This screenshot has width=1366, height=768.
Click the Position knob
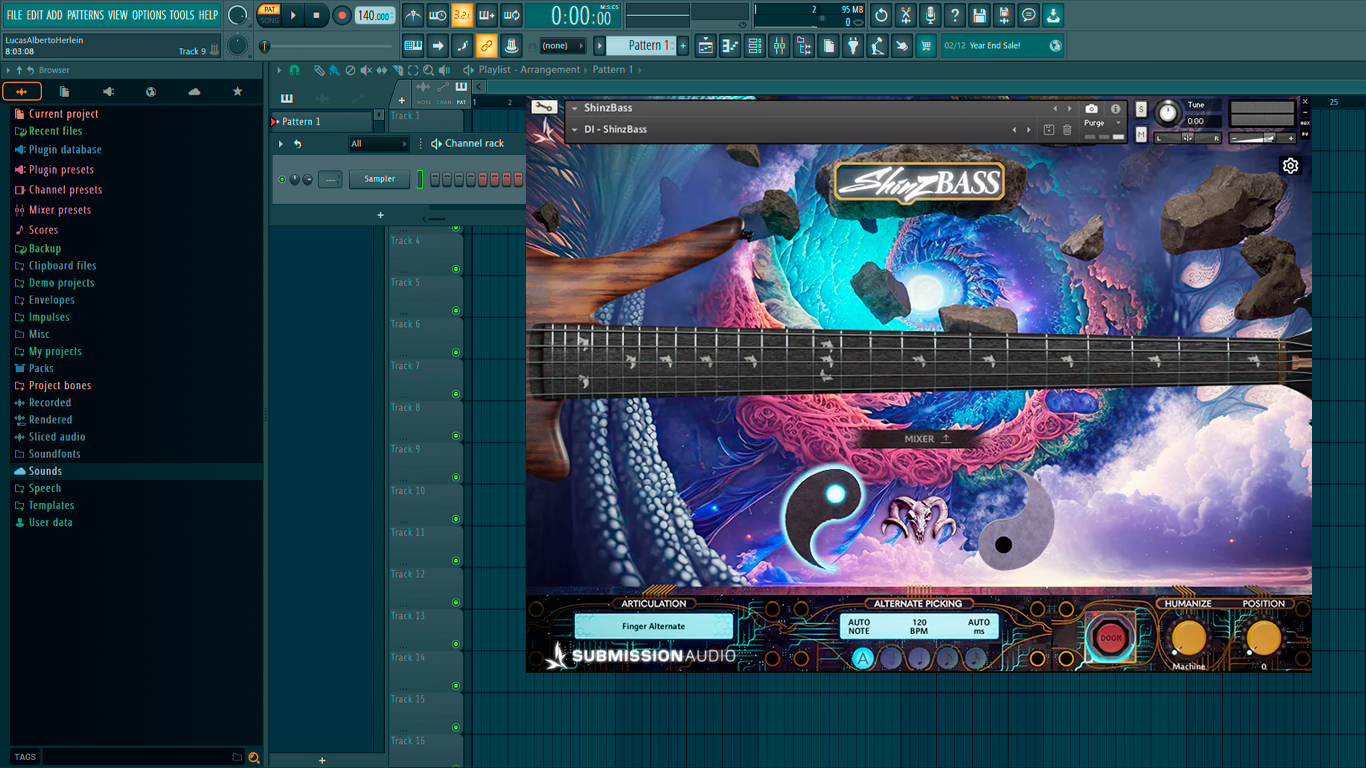click(x=1263, y=637)
